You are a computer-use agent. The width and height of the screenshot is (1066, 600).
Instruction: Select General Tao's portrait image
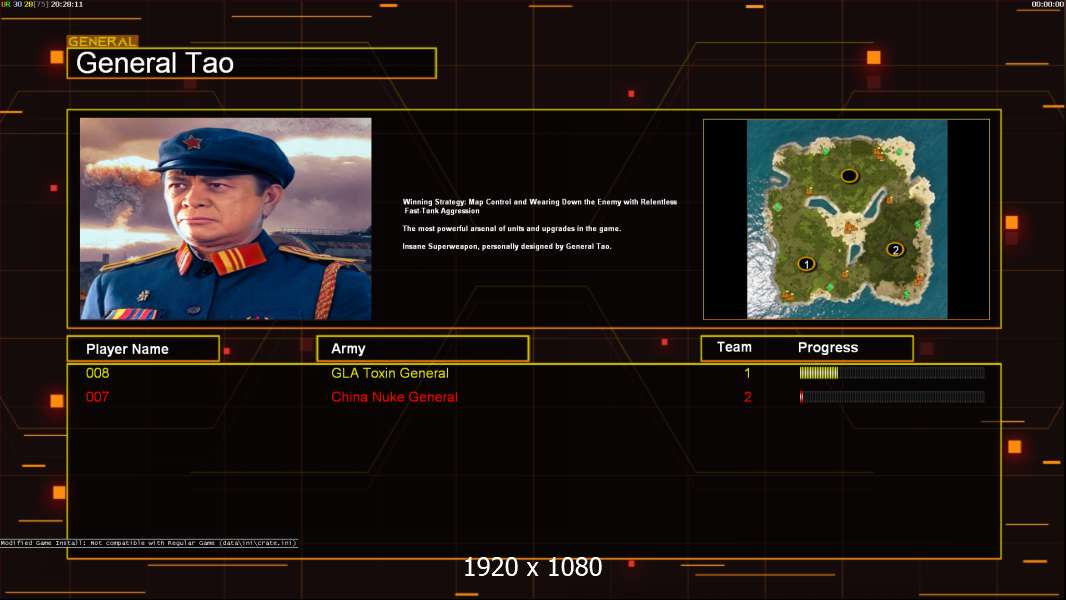(x=226, y=219)
